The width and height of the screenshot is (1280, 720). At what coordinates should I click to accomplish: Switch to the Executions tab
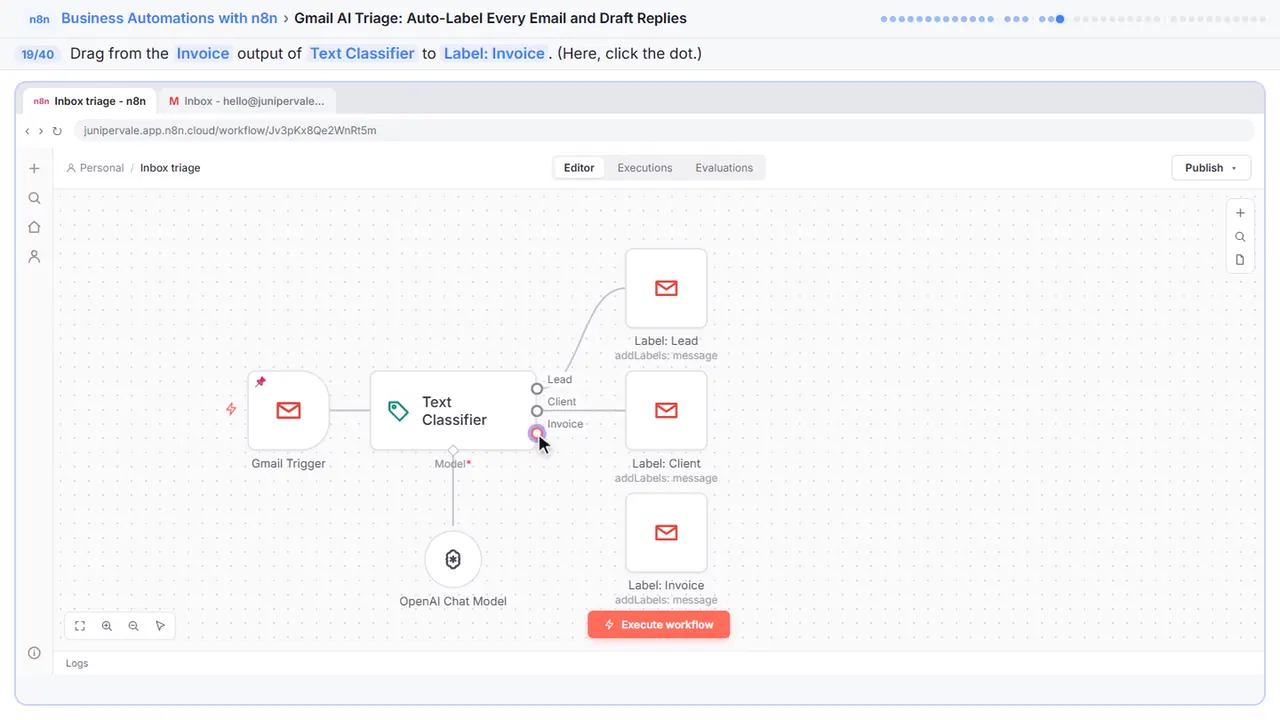pos(645,168)
